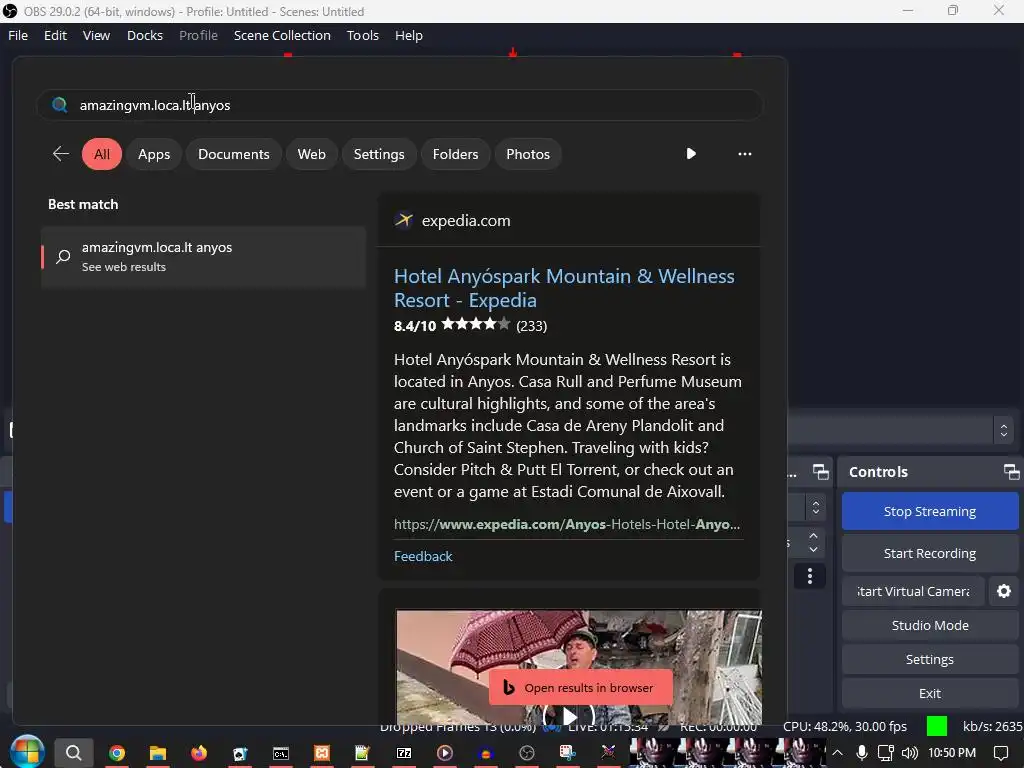Click the volume speaker icon in the system tray
This screenshot has height=768, width=1024.
tap(909, 753)
